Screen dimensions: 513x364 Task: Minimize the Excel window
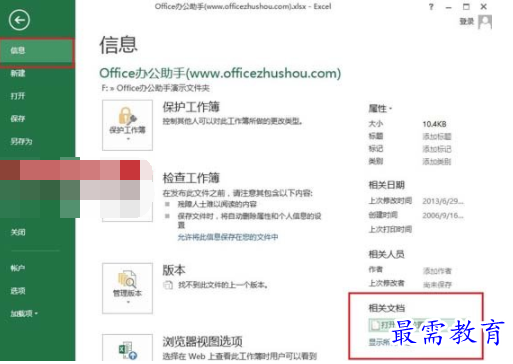[449, 7]
